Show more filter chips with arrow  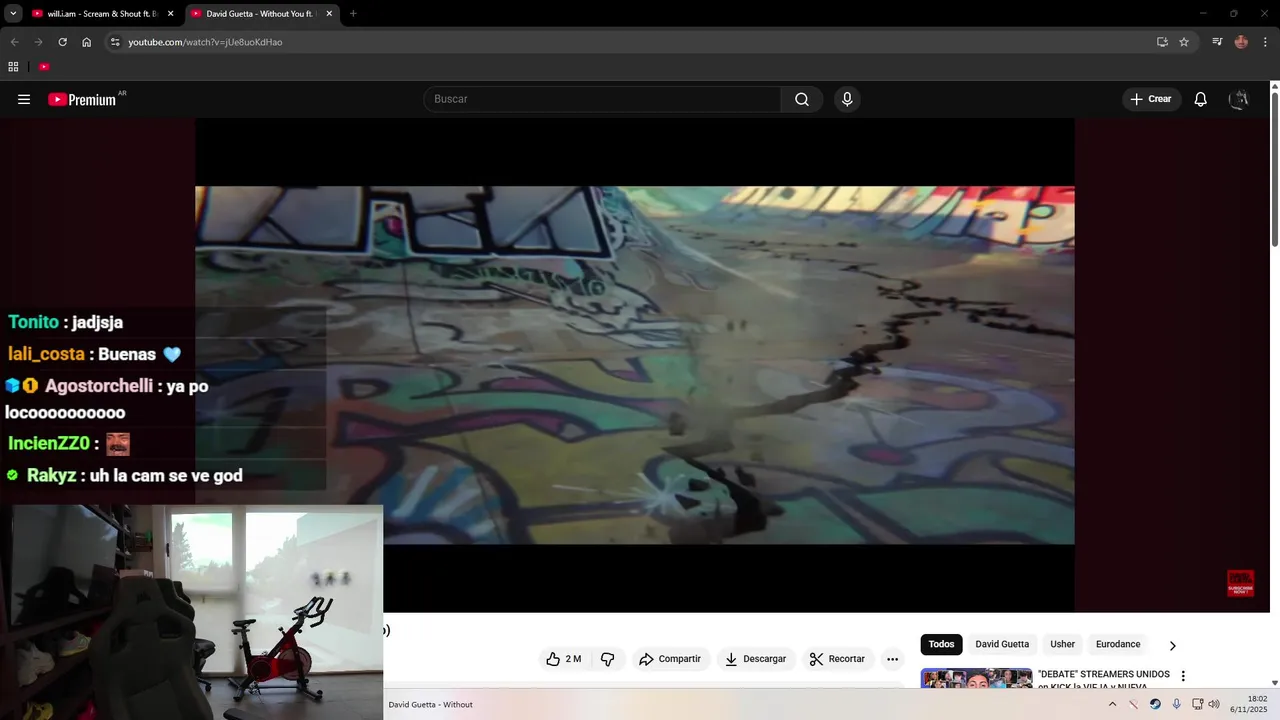1173,645
